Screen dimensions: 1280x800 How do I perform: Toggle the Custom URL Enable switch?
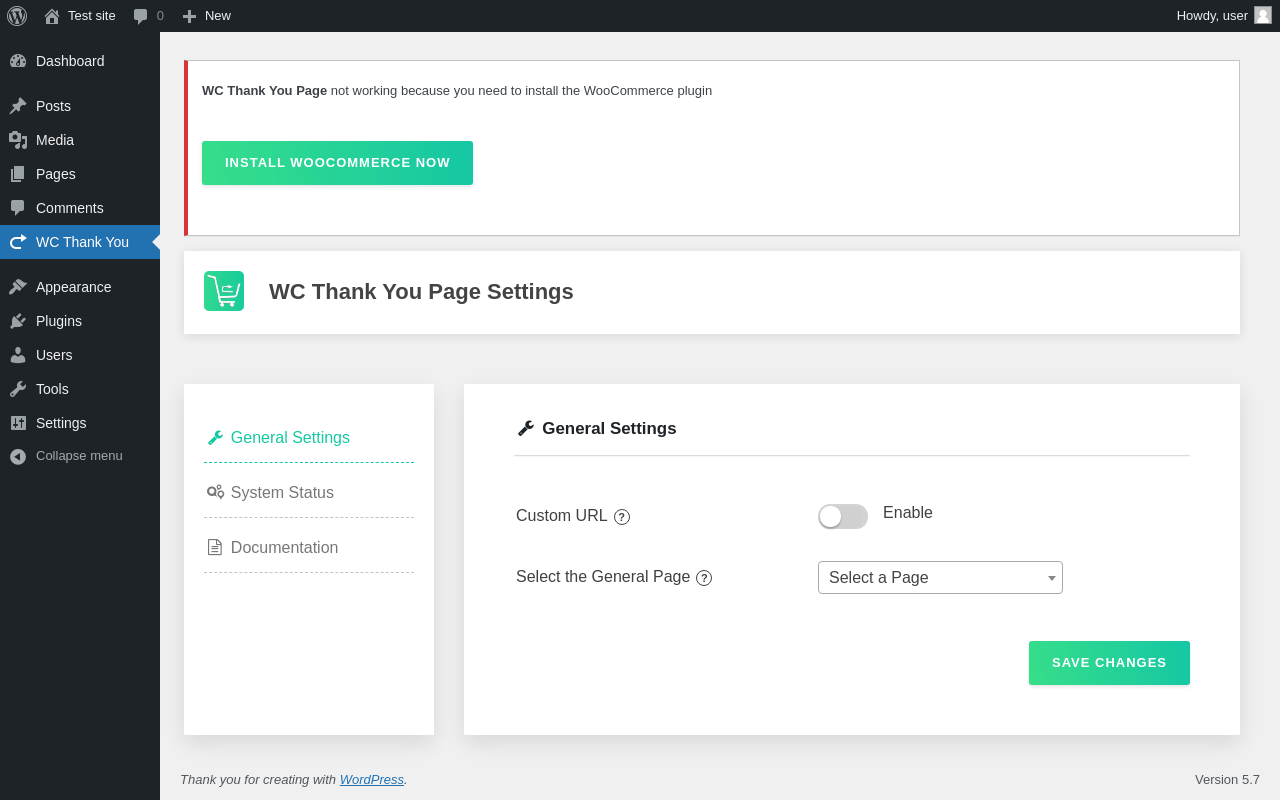point(843,516)
